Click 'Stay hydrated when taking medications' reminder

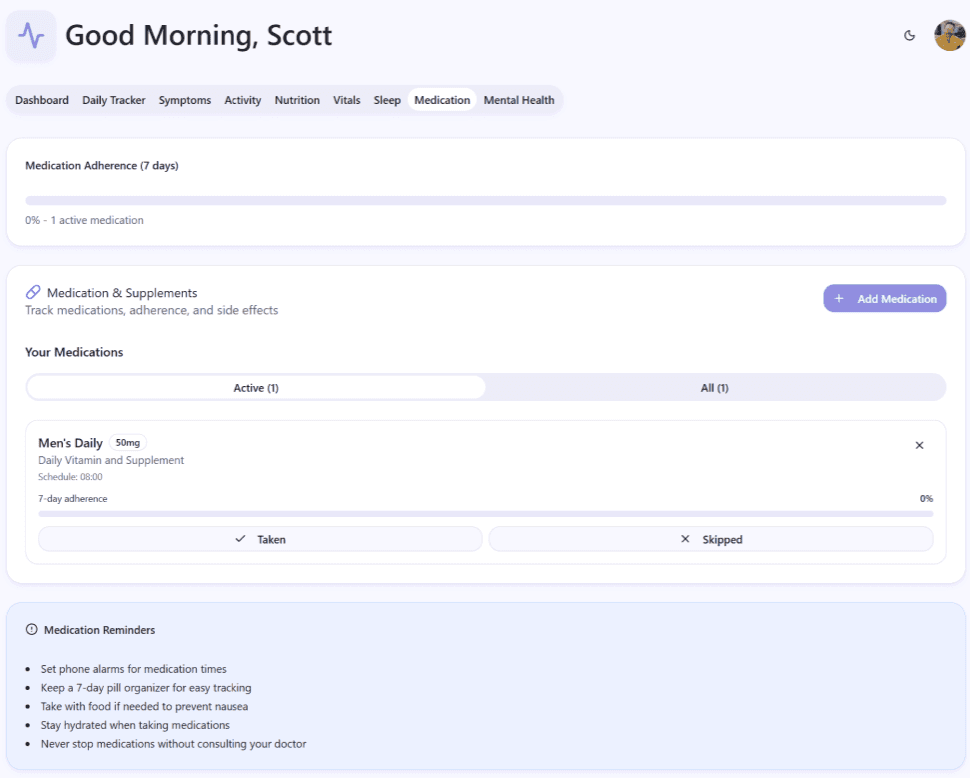coord(135,725)
